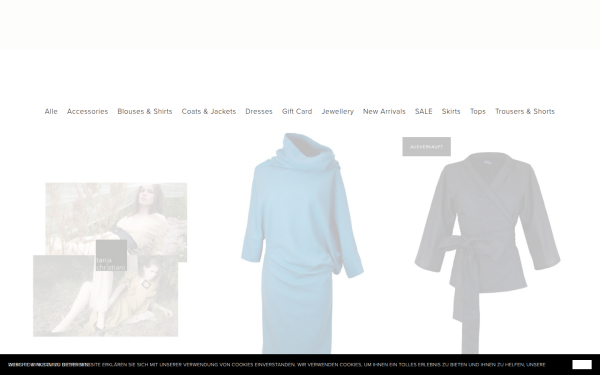600x375 pixels.
Task: Open the tanja christiani gift card image
Action: coord(110,259)
